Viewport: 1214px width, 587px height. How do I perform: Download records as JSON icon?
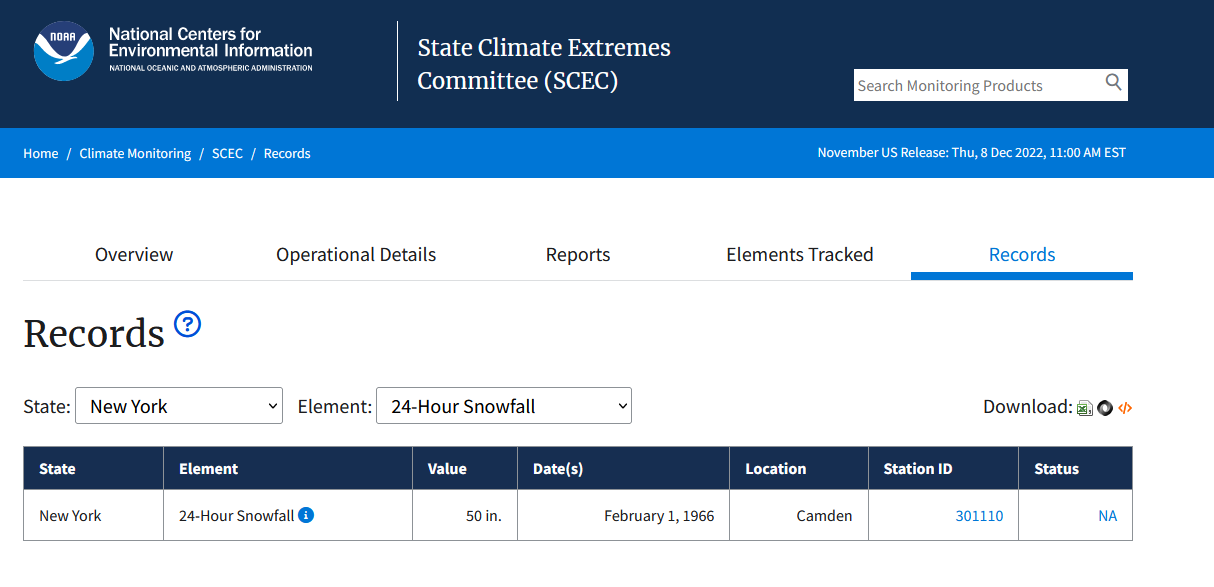(1105, 408)
